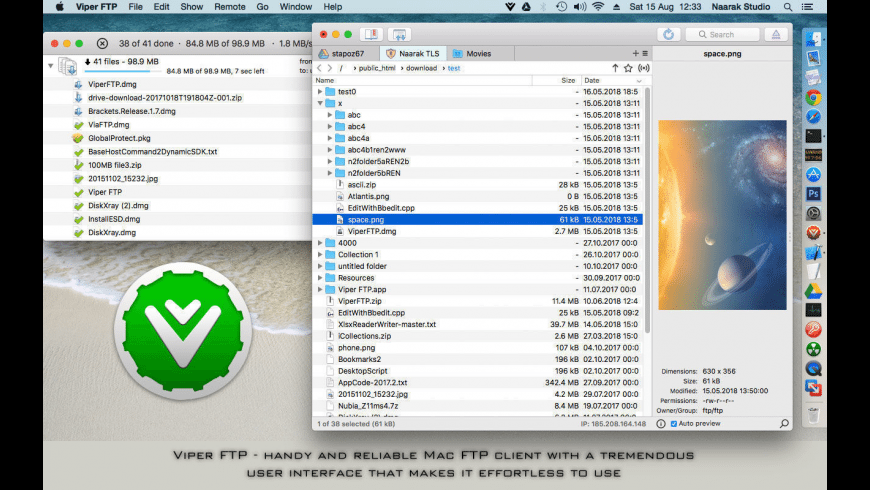The height and width of the screenshot is (490, 870).
Task: Click the transfers sync toolbar icon
Action: 399,34
